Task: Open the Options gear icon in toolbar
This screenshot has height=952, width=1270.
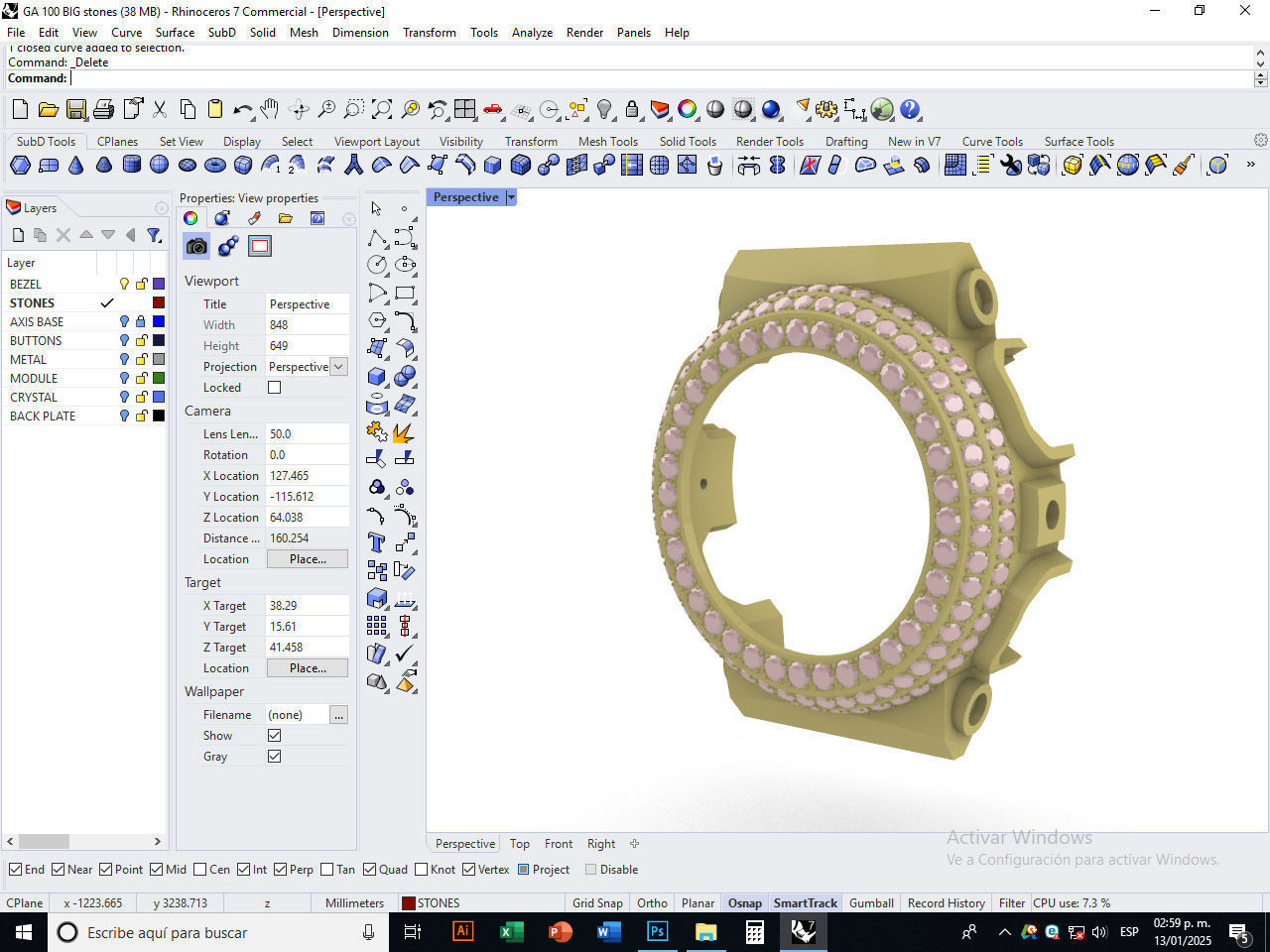Action: pyautogui.click(x=826, y=109)
